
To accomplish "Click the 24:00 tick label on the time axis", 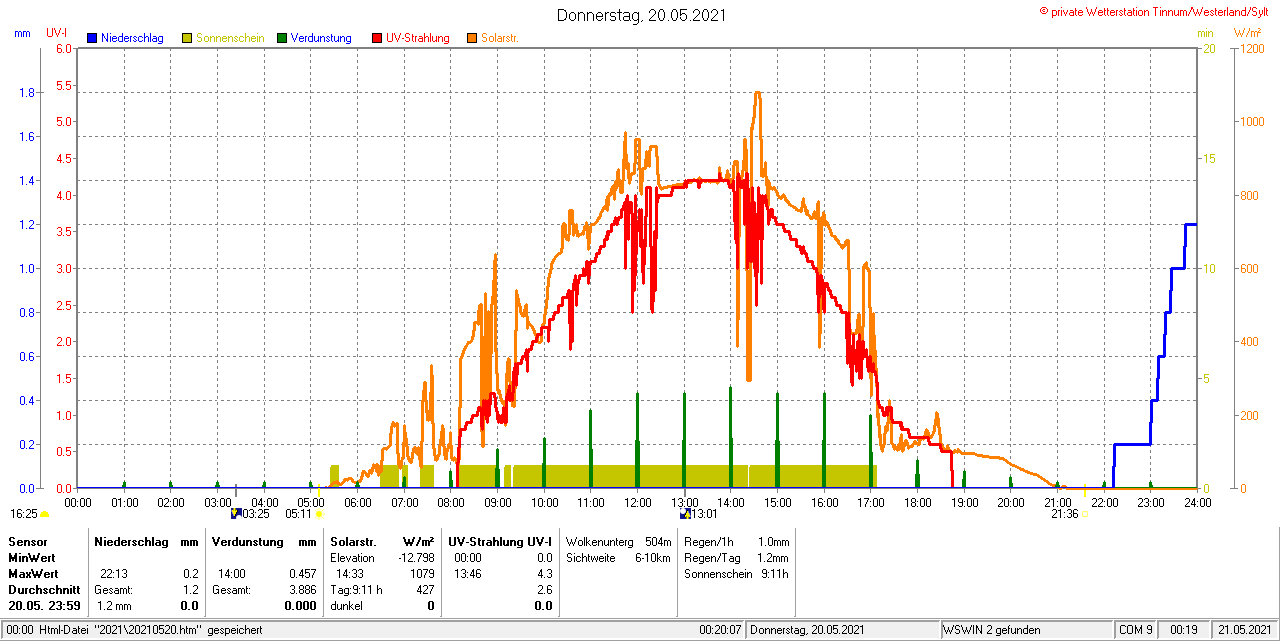I will 1197,502.
